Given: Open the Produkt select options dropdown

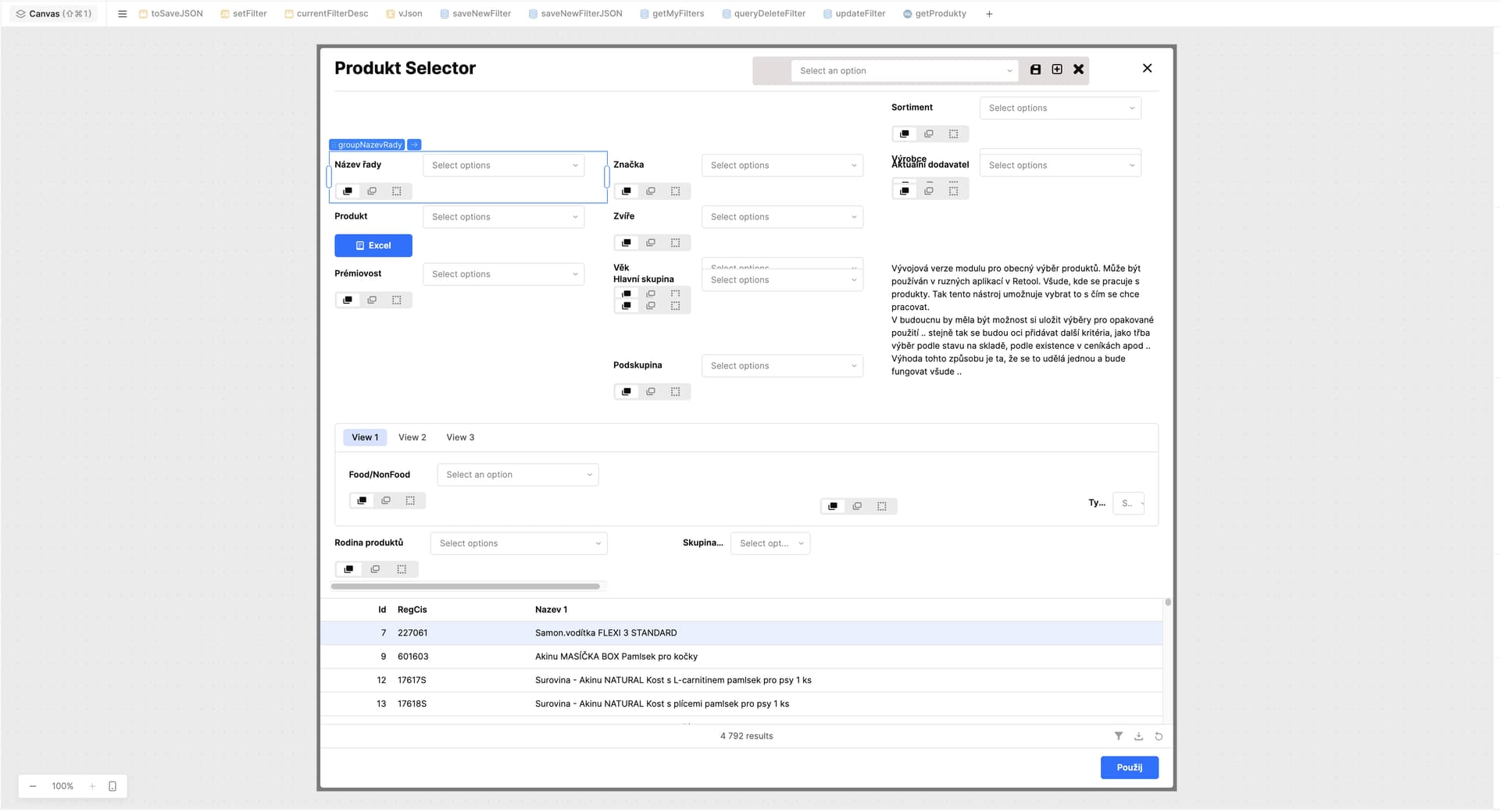Looking at the screenshot, I should pos(504,217).
